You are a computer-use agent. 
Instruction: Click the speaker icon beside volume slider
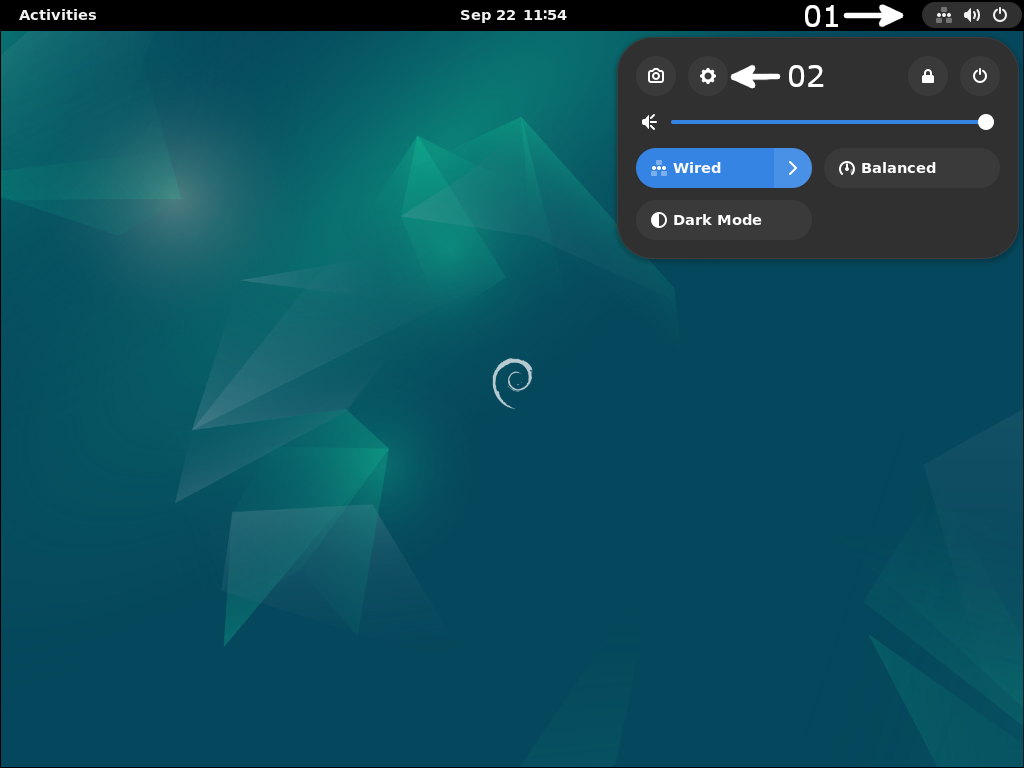(649, 122)
